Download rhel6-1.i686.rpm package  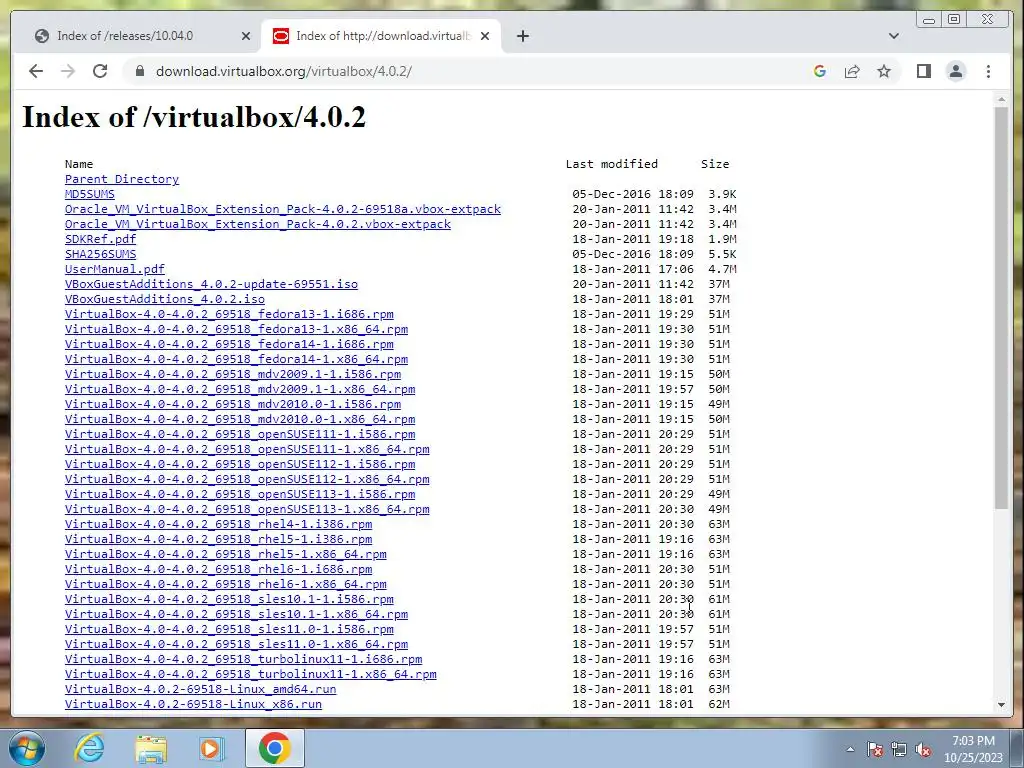(x=218, y=569)
